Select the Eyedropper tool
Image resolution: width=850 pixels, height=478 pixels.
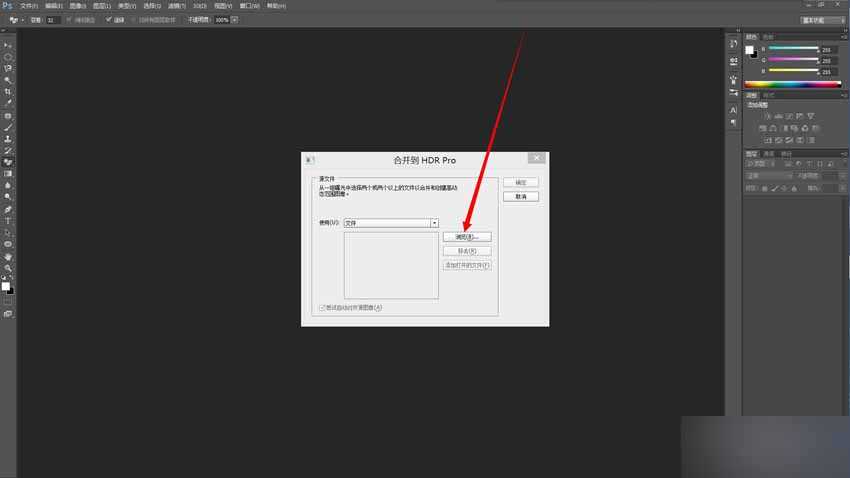8,103
